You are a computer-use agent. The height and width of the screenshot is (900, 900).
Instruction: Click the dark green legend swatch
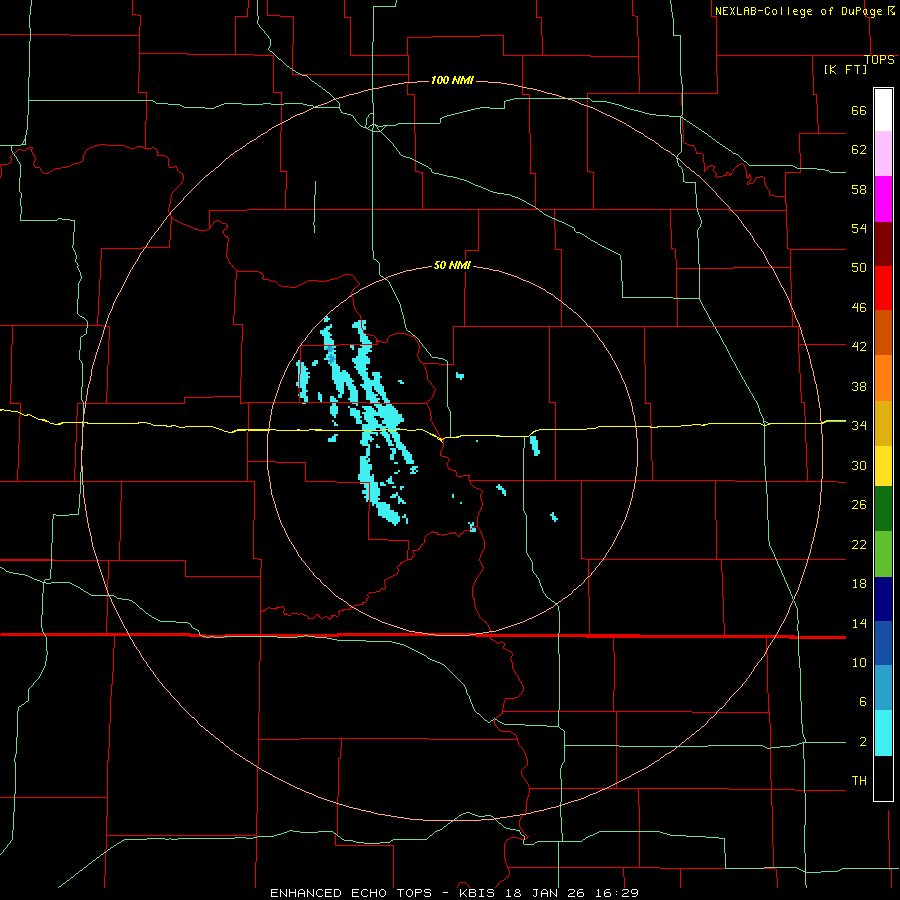click(883, 509)
